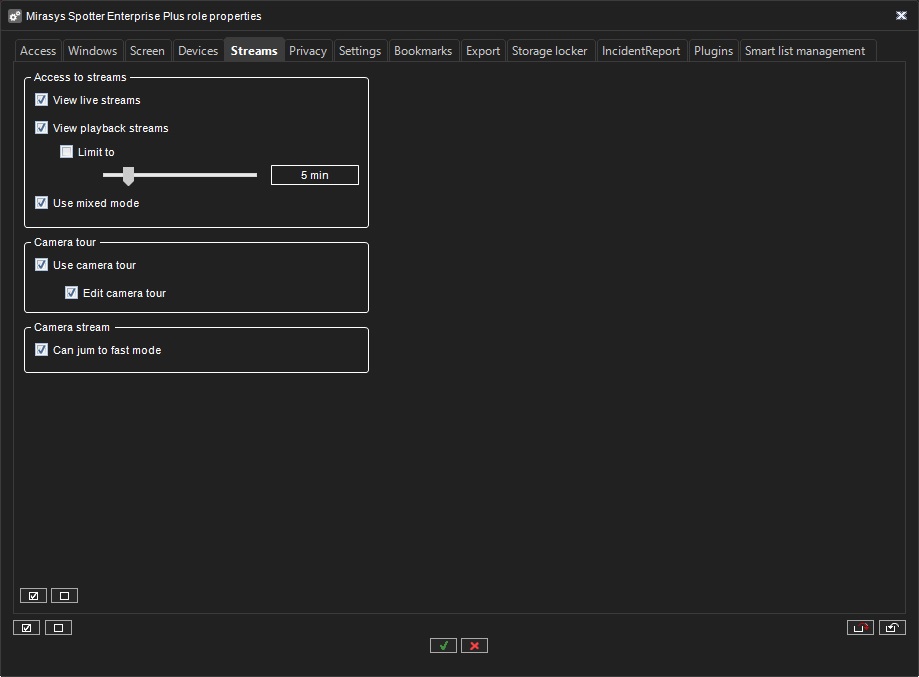Toggle the View live streams checkbox
This screenshot has width=919, height=677.
tap(42, 100)
